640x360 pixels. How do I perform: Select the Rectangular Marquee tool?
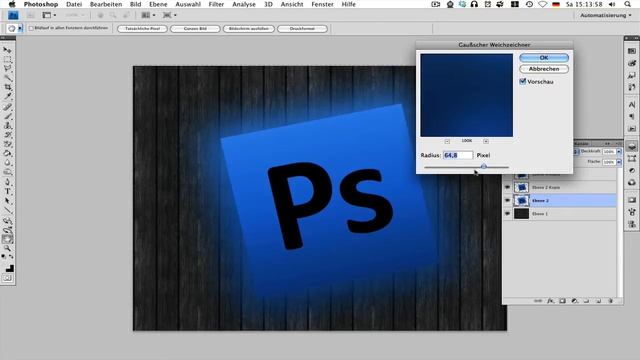tap(7, 59)
